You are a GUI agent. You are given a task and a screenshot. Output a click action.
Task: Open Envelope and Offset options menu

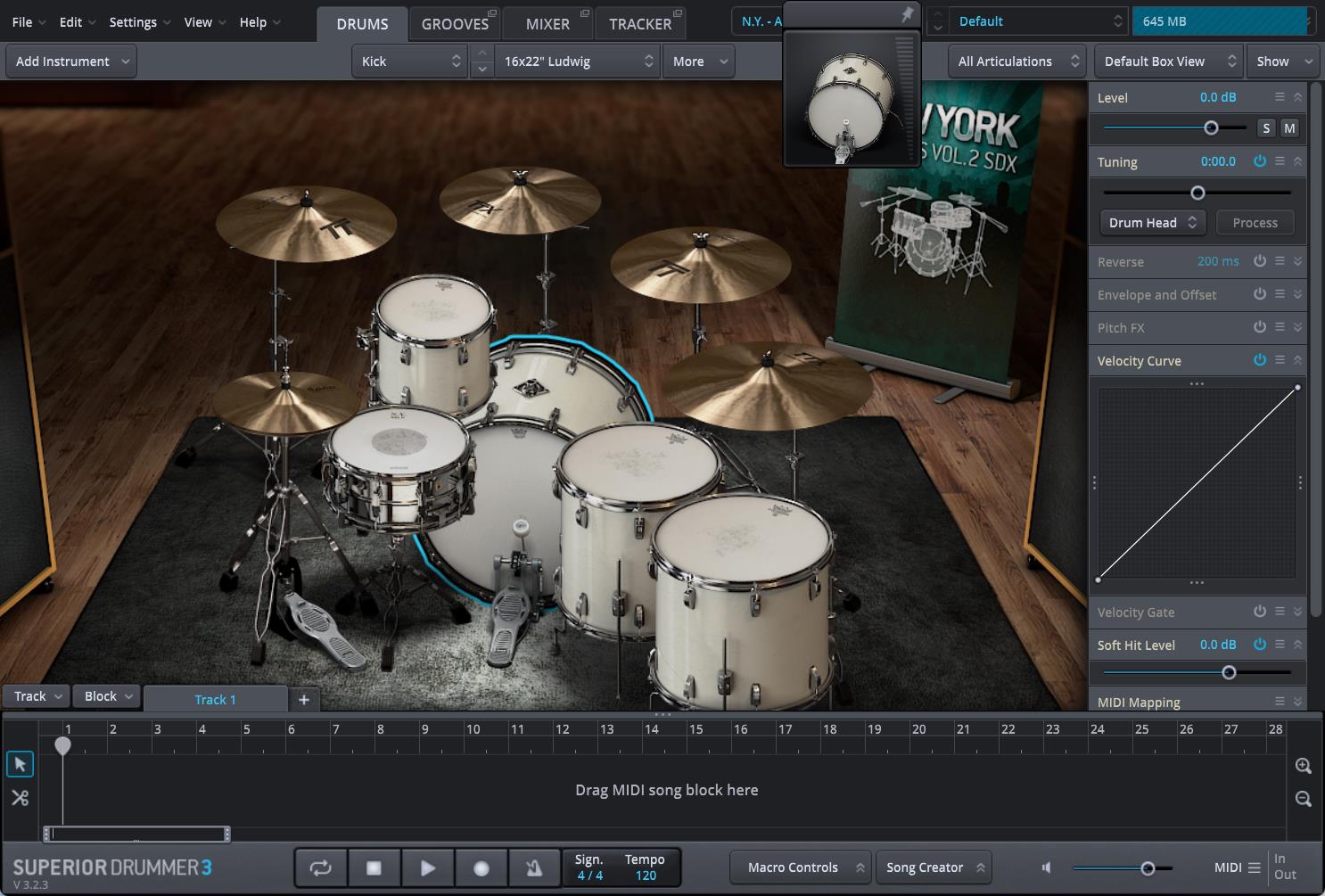pyautogui.click(x=1280, y=294)
